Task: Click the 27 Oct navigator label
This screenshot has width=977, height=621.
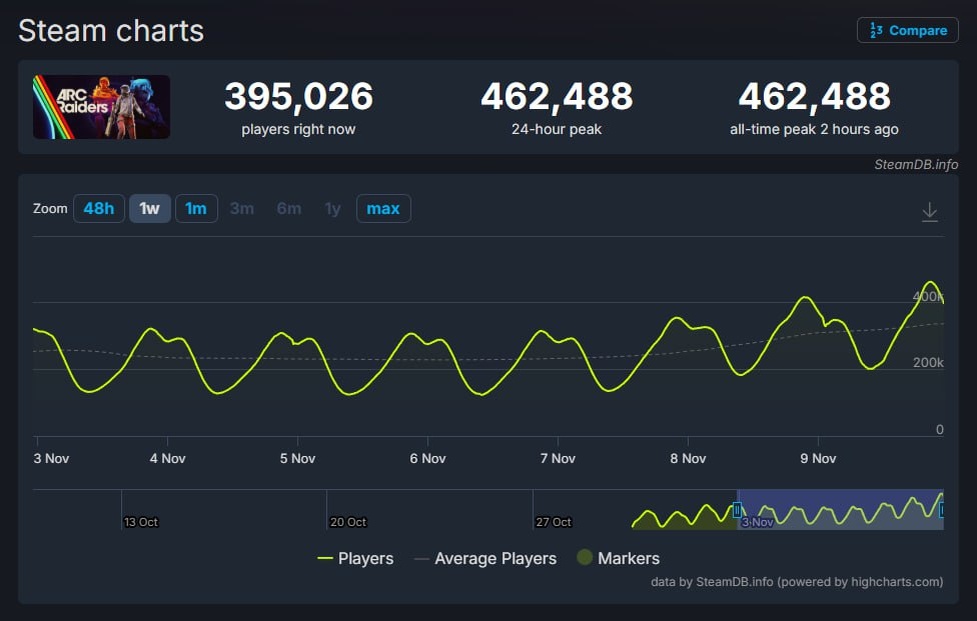Action: coord(553,522)
